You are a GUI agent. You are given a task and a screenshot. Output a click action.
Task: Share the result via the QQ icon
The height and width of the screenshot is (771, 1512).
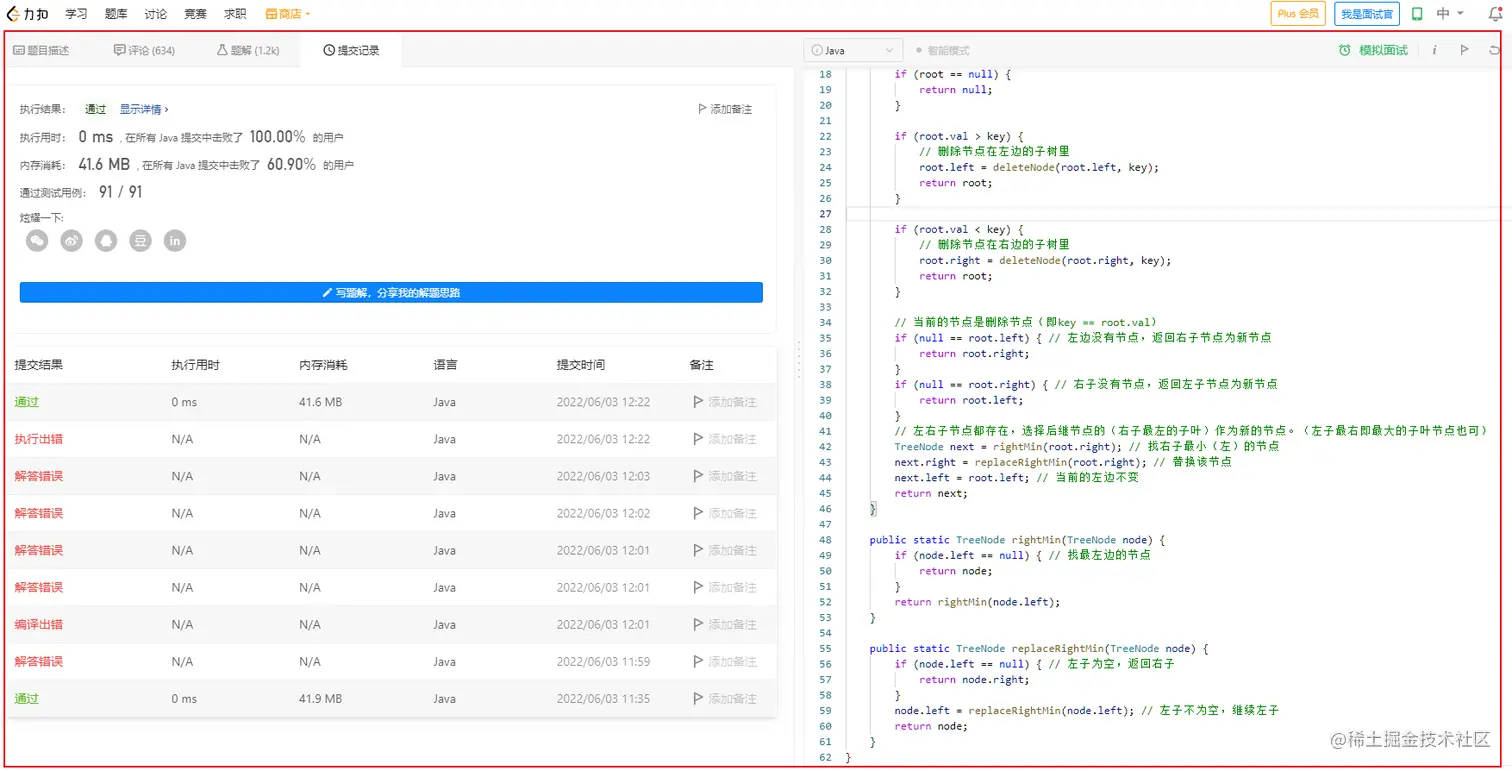click(106, 241)
